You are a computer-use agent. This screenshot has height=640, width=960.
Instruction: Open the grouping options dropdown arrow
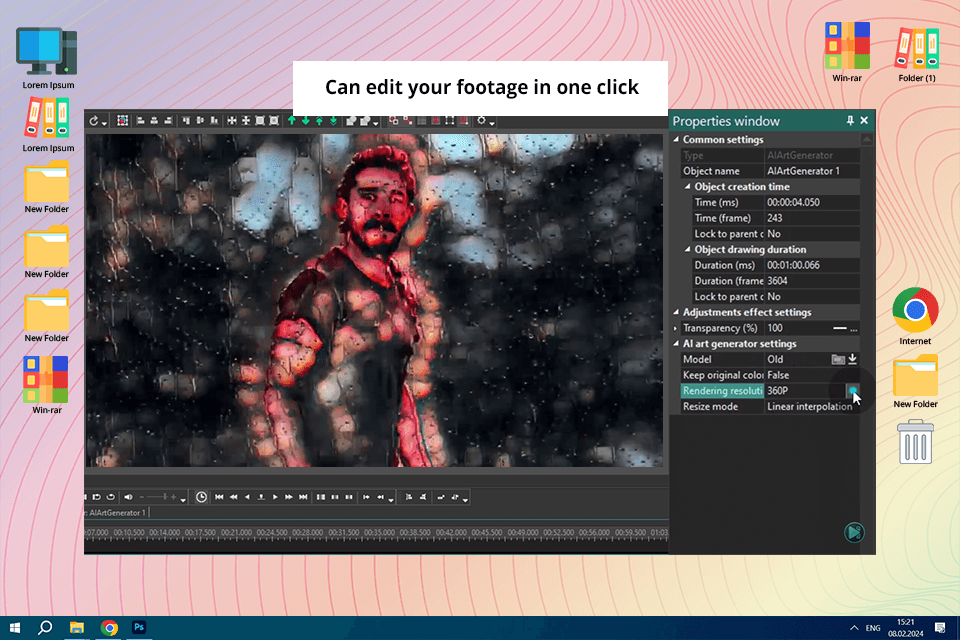376,123
